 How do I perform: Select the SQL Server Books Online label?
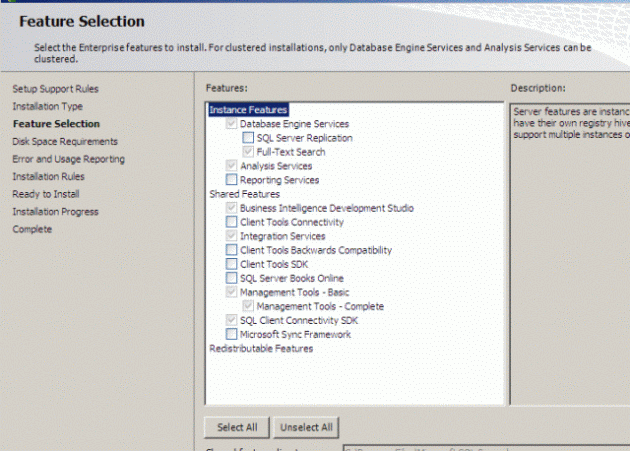(x=292, y=279)
